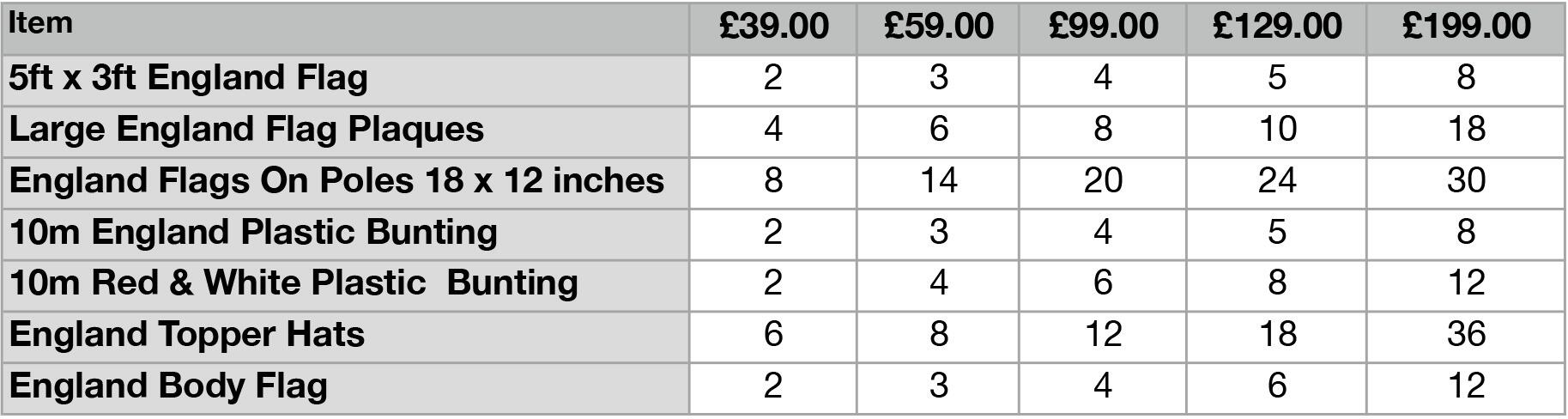Select the England Flags On Poles row label
This screenshot has height=419, width=1568.
pyautogui.click(x=345, y=183)
